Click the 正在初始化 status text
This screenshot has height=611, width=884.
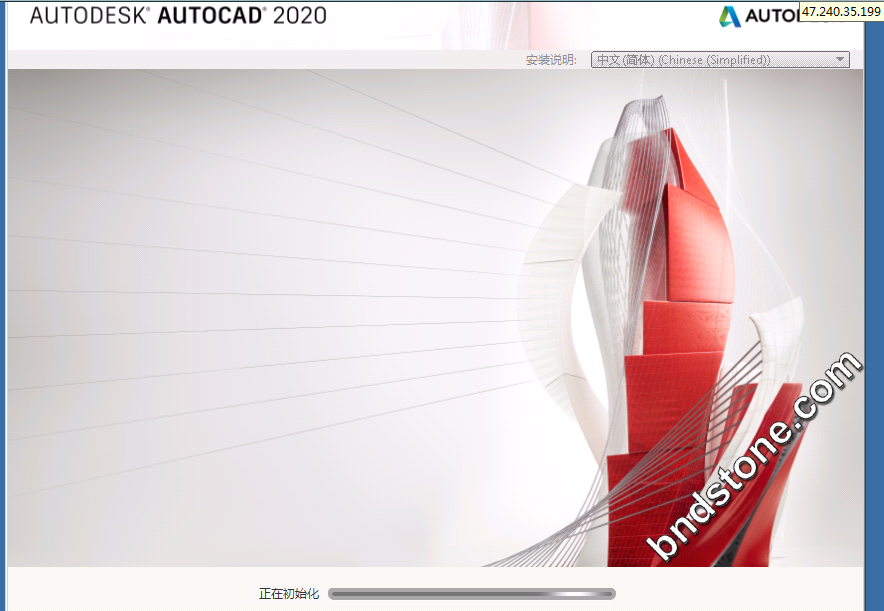tap(288, 594)
